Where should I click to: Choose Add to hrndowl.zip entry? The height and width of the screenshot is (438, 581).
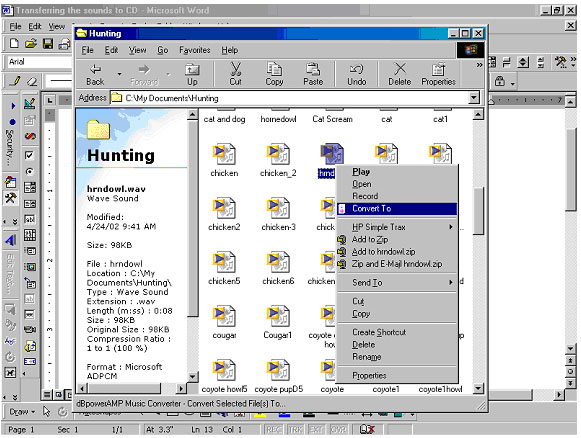click(397, 252)
